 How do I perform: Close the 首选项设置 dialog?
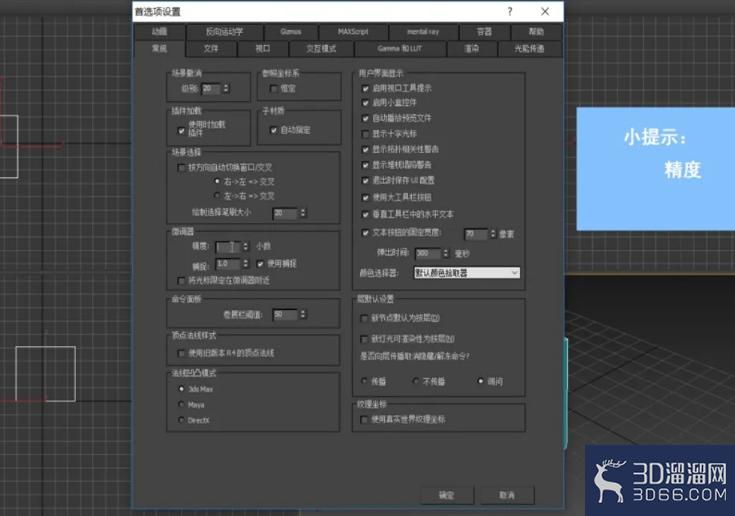[545, 12]
